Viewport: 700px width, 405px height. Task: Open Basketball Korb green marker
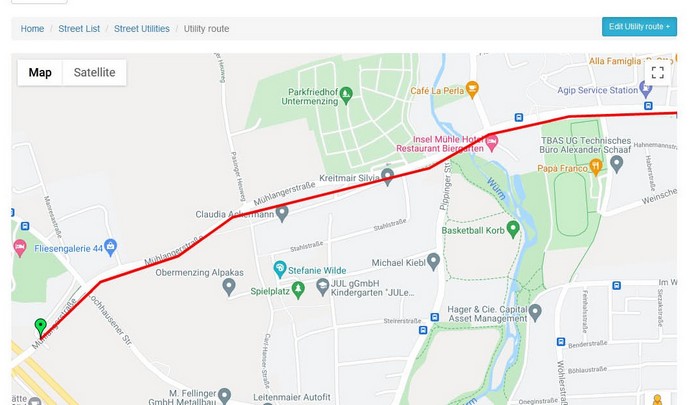[513, 230]
